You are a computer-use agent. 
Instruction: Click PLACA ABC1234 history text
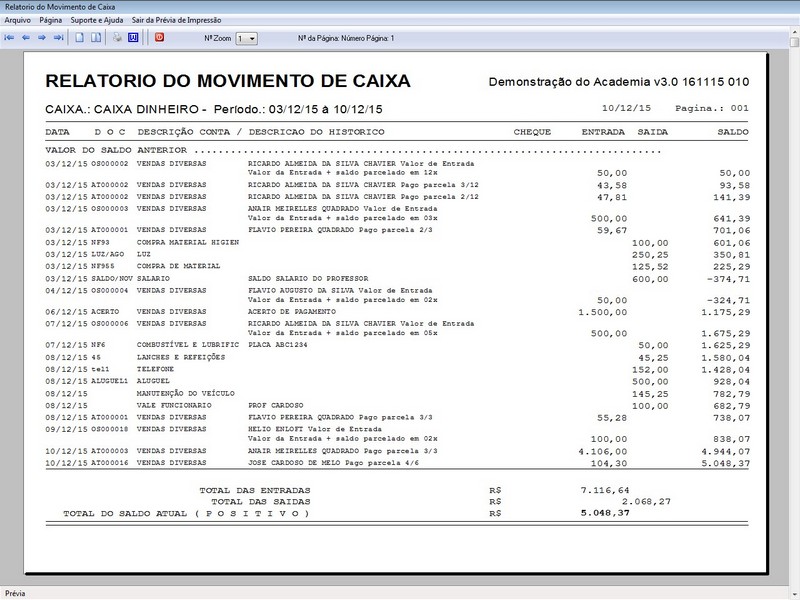278,345
